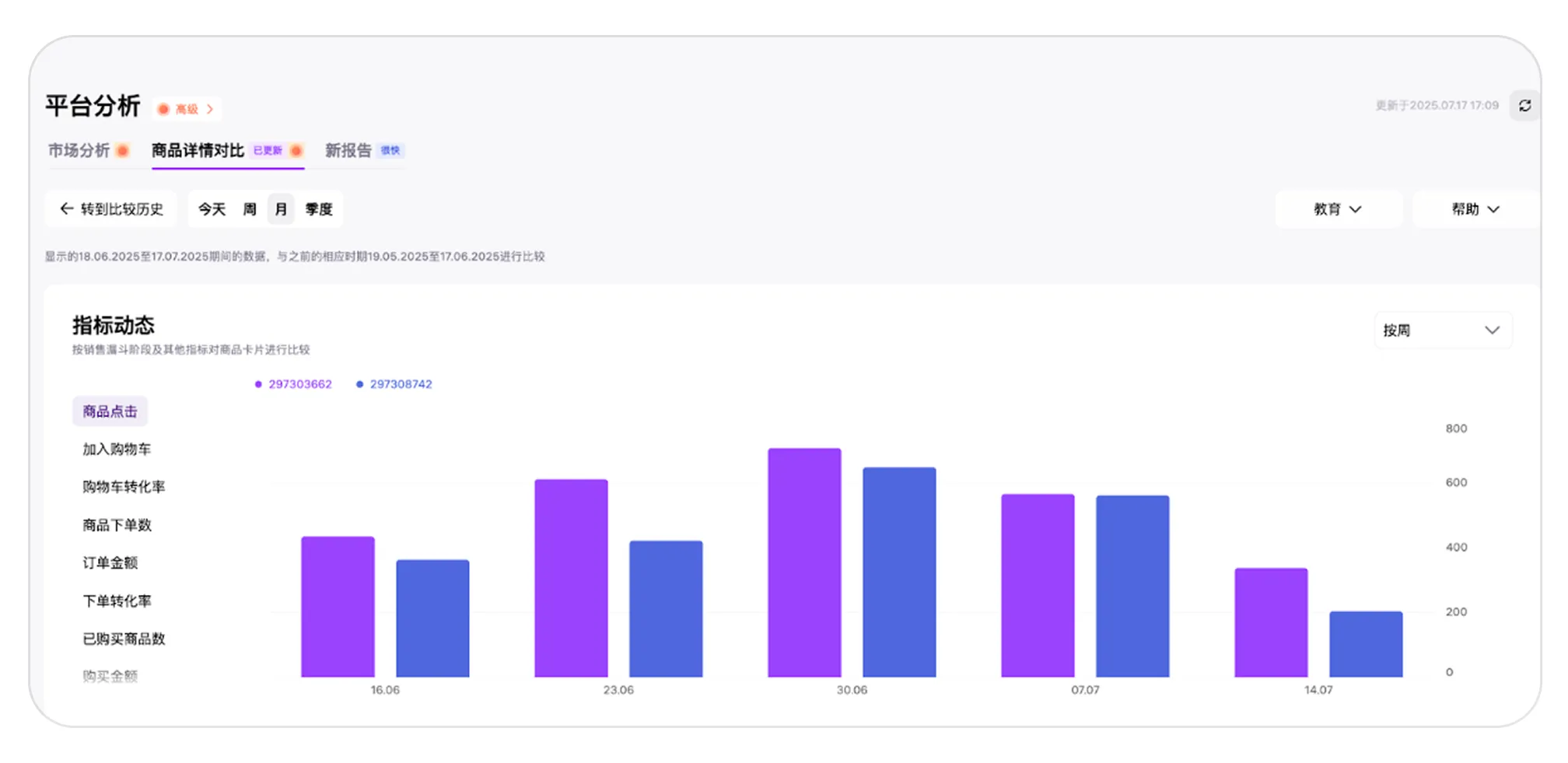Select 季度 time period option

(319, 209)
